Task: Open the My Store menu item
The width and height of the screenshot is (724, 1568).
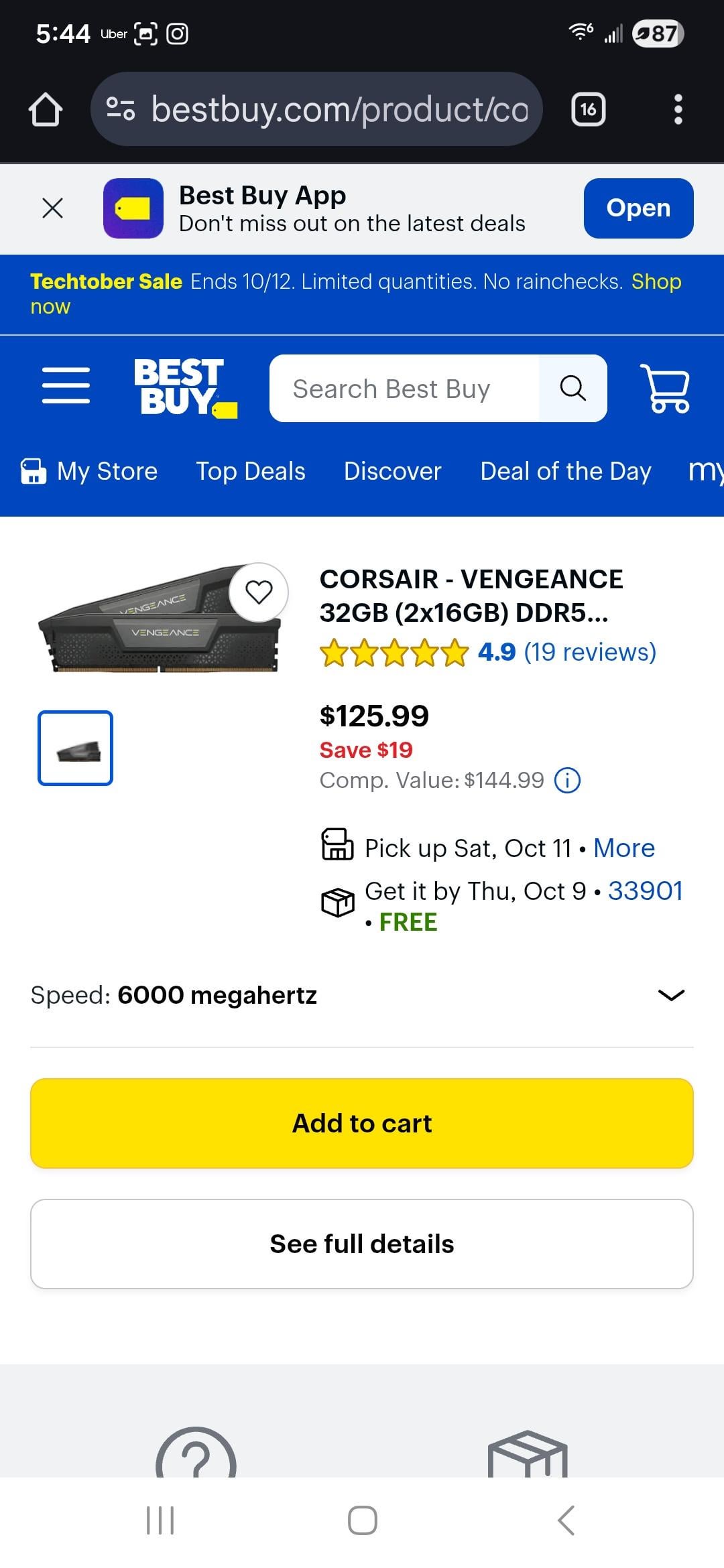Action: 90,471
